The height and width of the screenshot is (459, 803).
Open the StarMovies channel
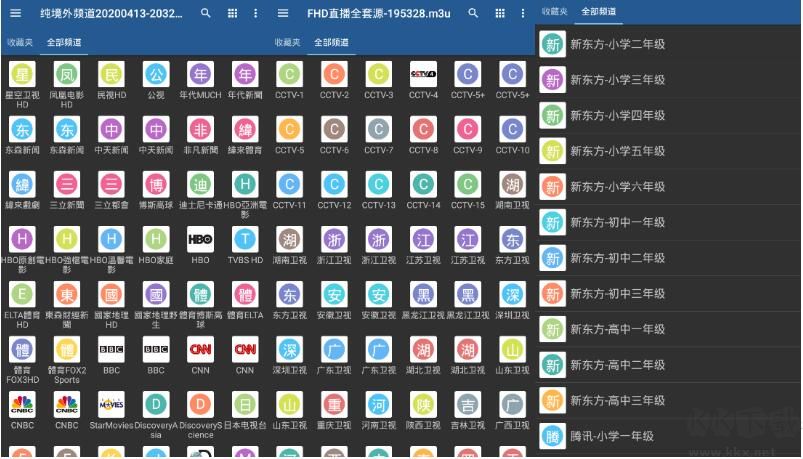tap(112, 410)
